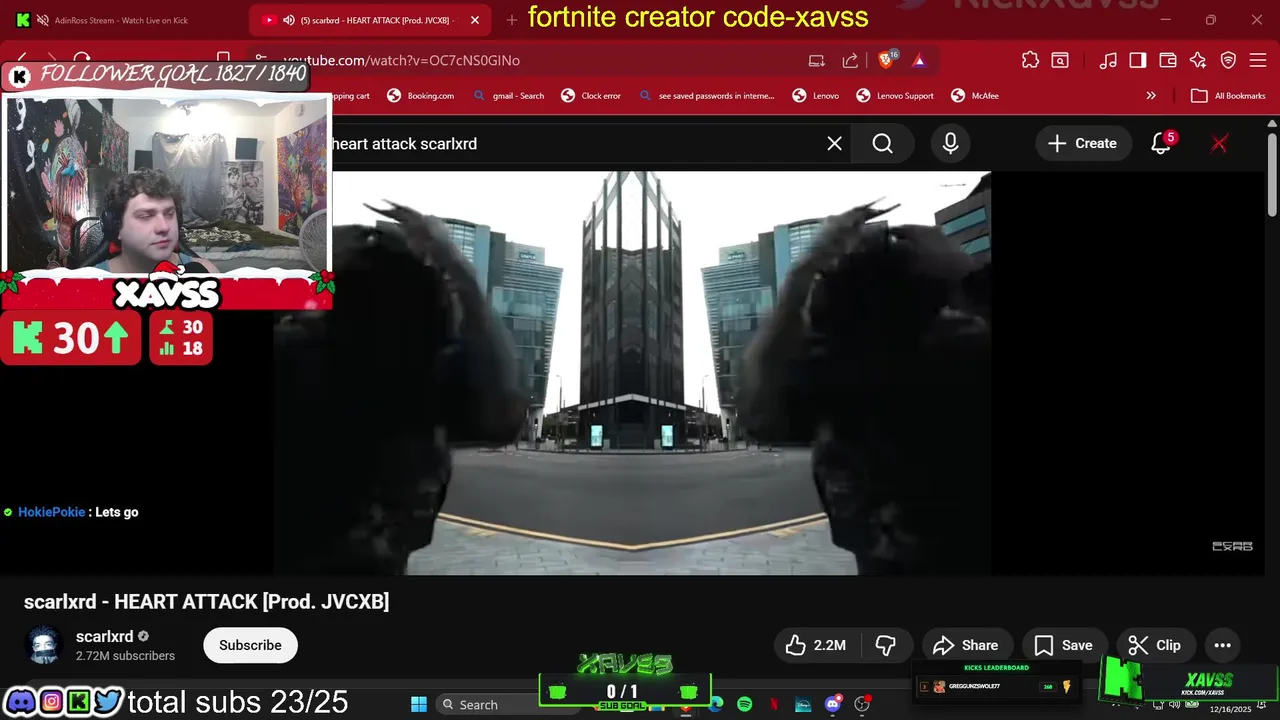The image size is (1280, 720).
Task: Like the HEART ATTACK video
Action: pyautogui.click(x=816, y=645)
